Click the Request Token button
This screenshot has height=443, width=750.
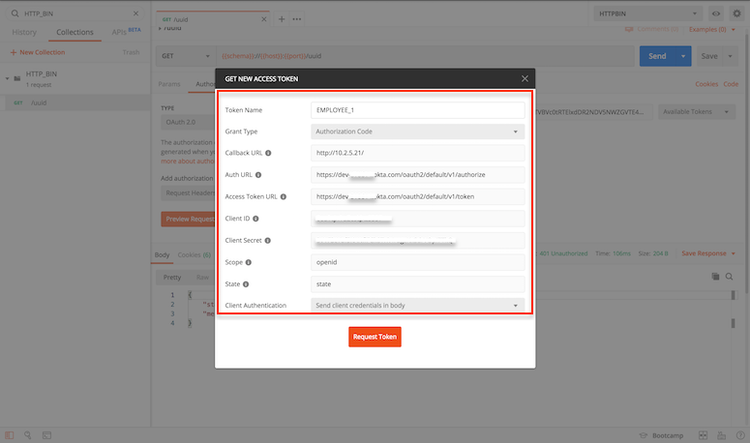click(x=375, y=337)
